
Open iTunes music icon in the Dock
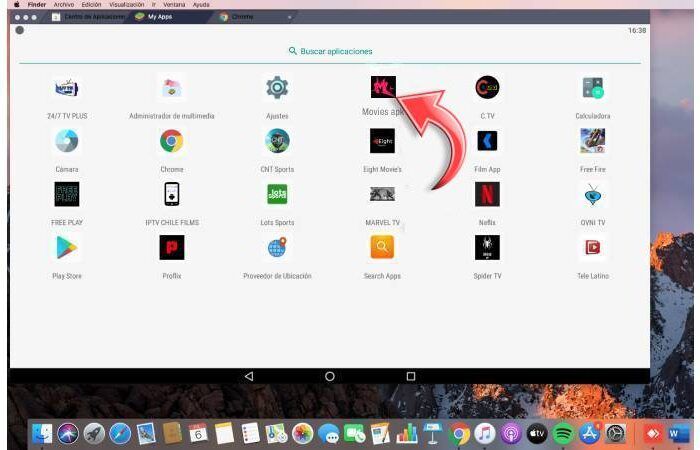485,433
